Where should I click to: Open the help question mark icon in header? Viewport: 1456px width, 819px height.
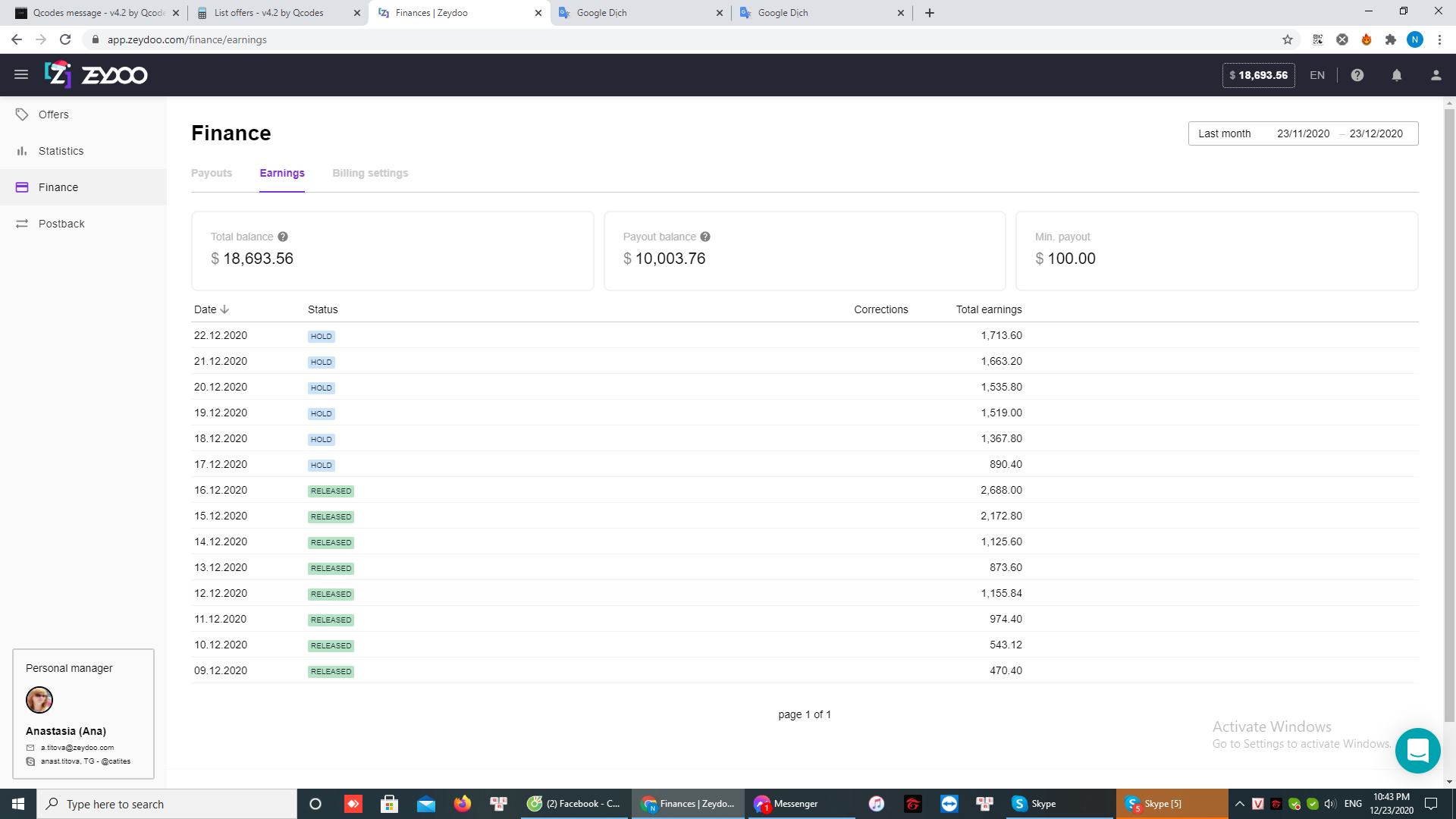1357,75
